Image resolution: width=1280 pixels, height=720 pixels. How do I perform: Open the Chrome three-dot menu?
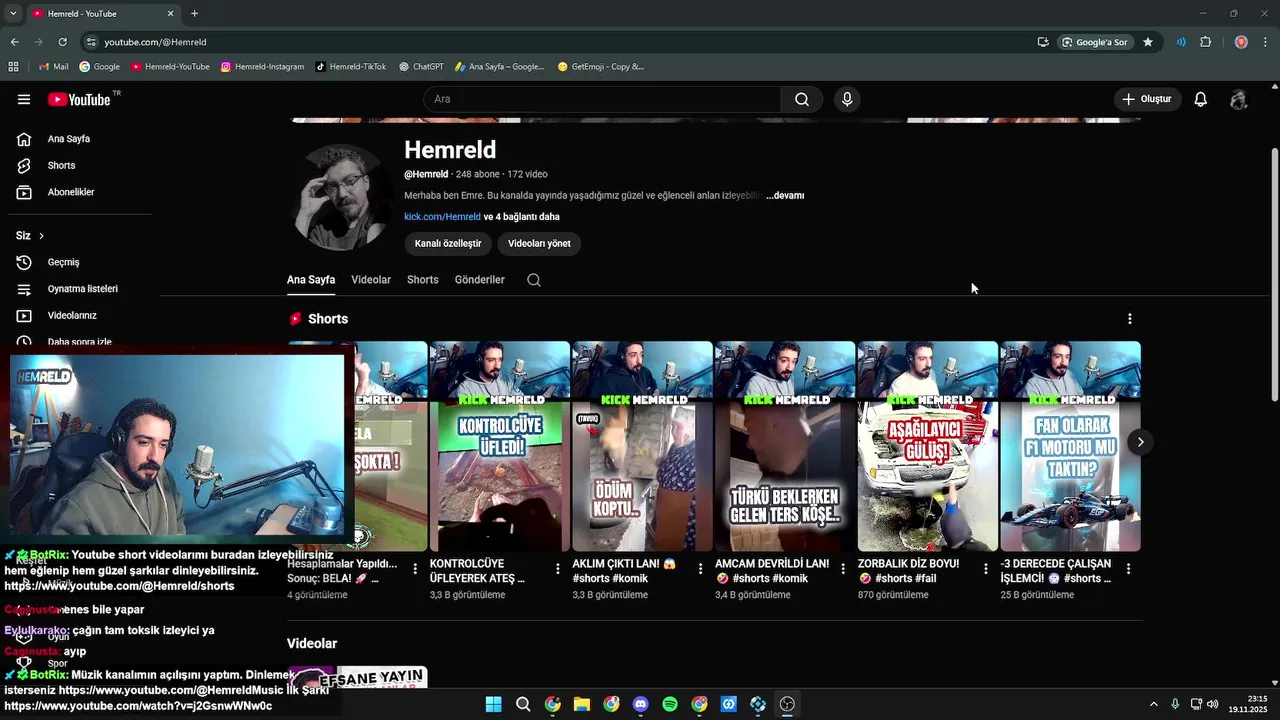coord(1266,42)
